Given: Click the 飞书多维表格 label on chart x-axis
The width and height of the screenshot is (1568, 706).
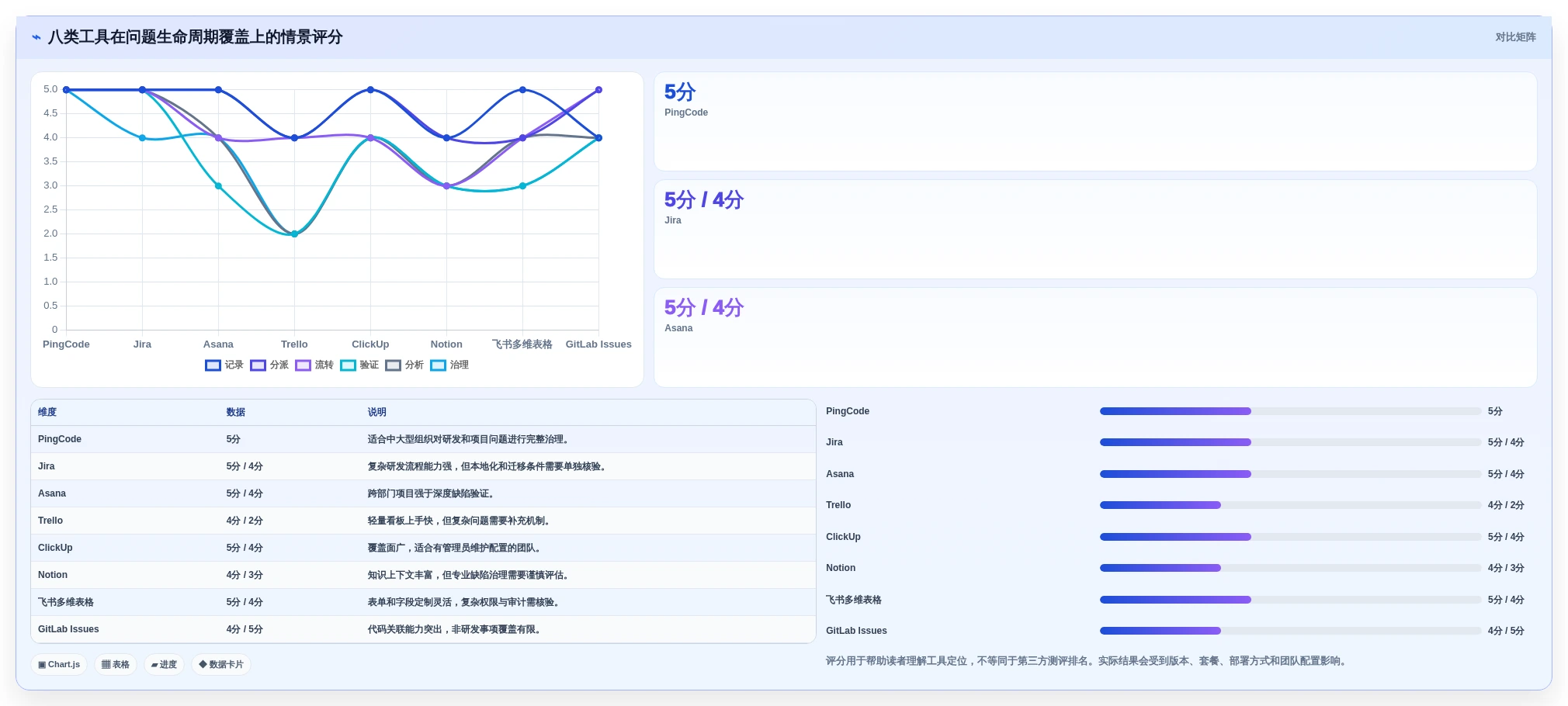Looking at the screenshot, I should (522, 344).
